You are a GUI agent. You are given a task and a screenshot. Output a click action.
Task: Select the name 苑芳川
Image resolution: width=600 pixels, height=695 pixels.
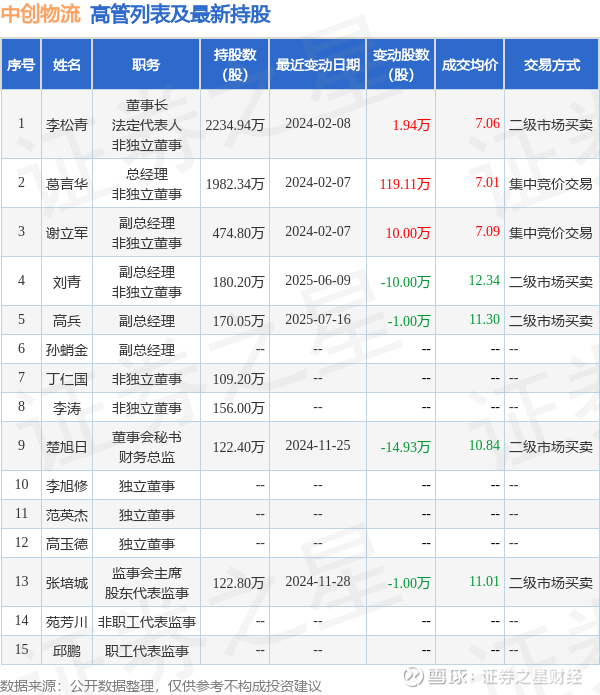tap(66, 622)
